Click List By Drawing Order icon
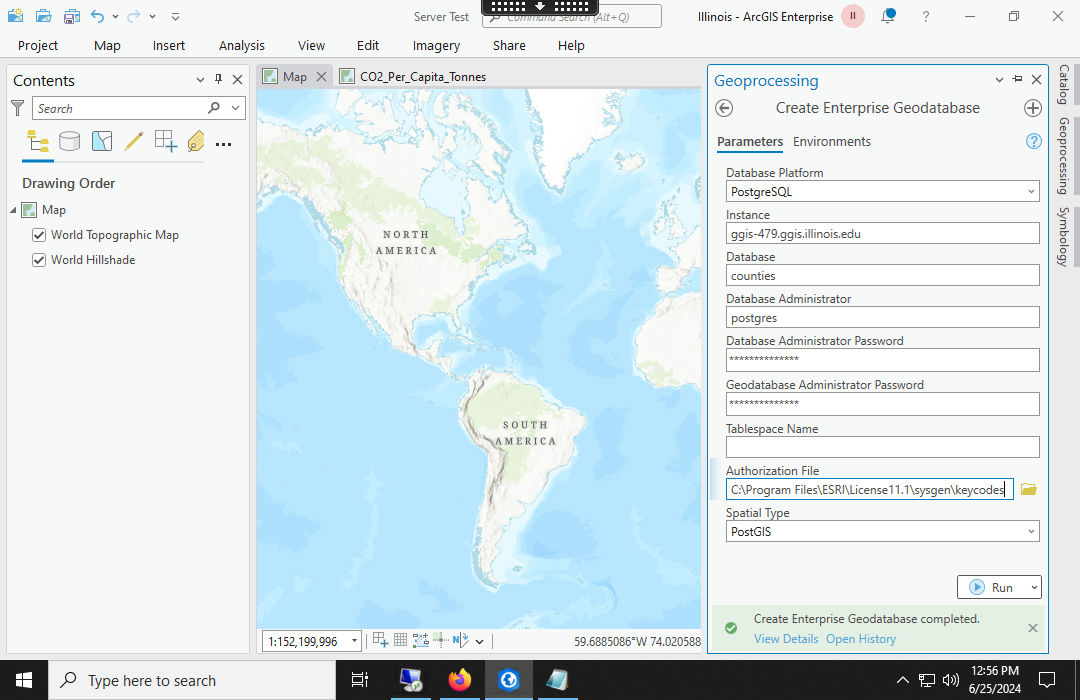The image size is (1080, 700). click(38, 141)
